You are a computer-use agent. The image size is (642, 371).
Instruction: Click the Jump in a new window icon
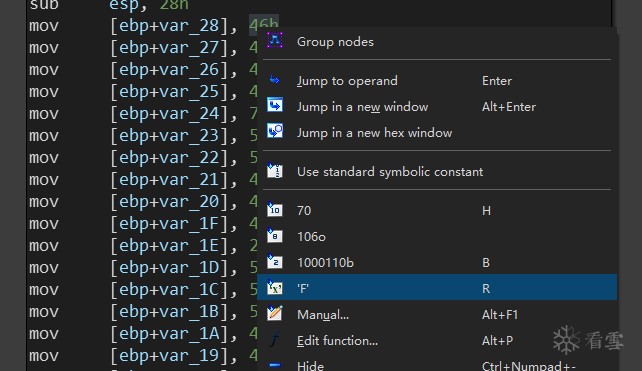point(275,106)
